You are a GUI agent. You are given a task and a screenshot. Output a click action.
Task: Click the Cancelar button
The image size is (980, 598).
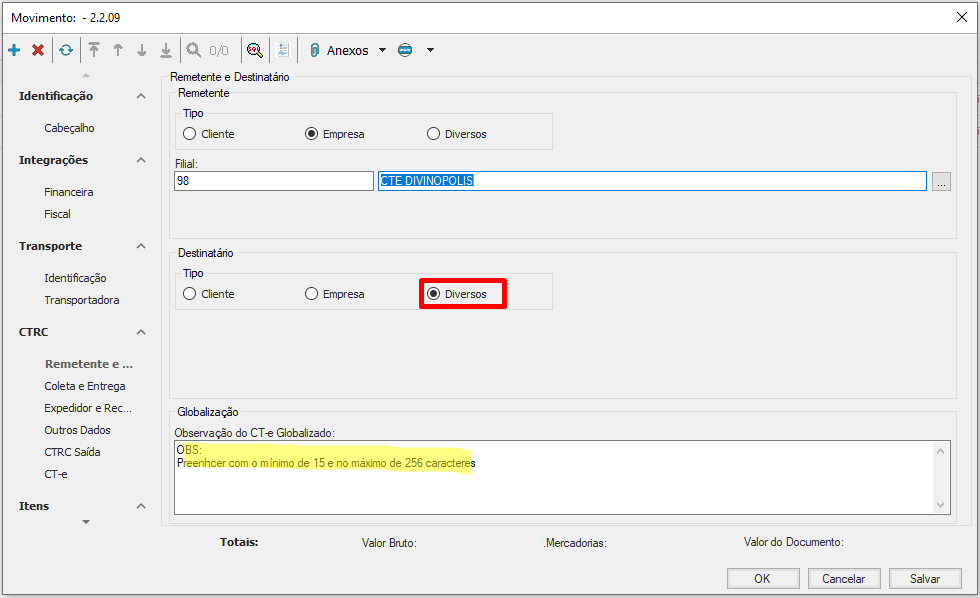[x=844, y=579]
